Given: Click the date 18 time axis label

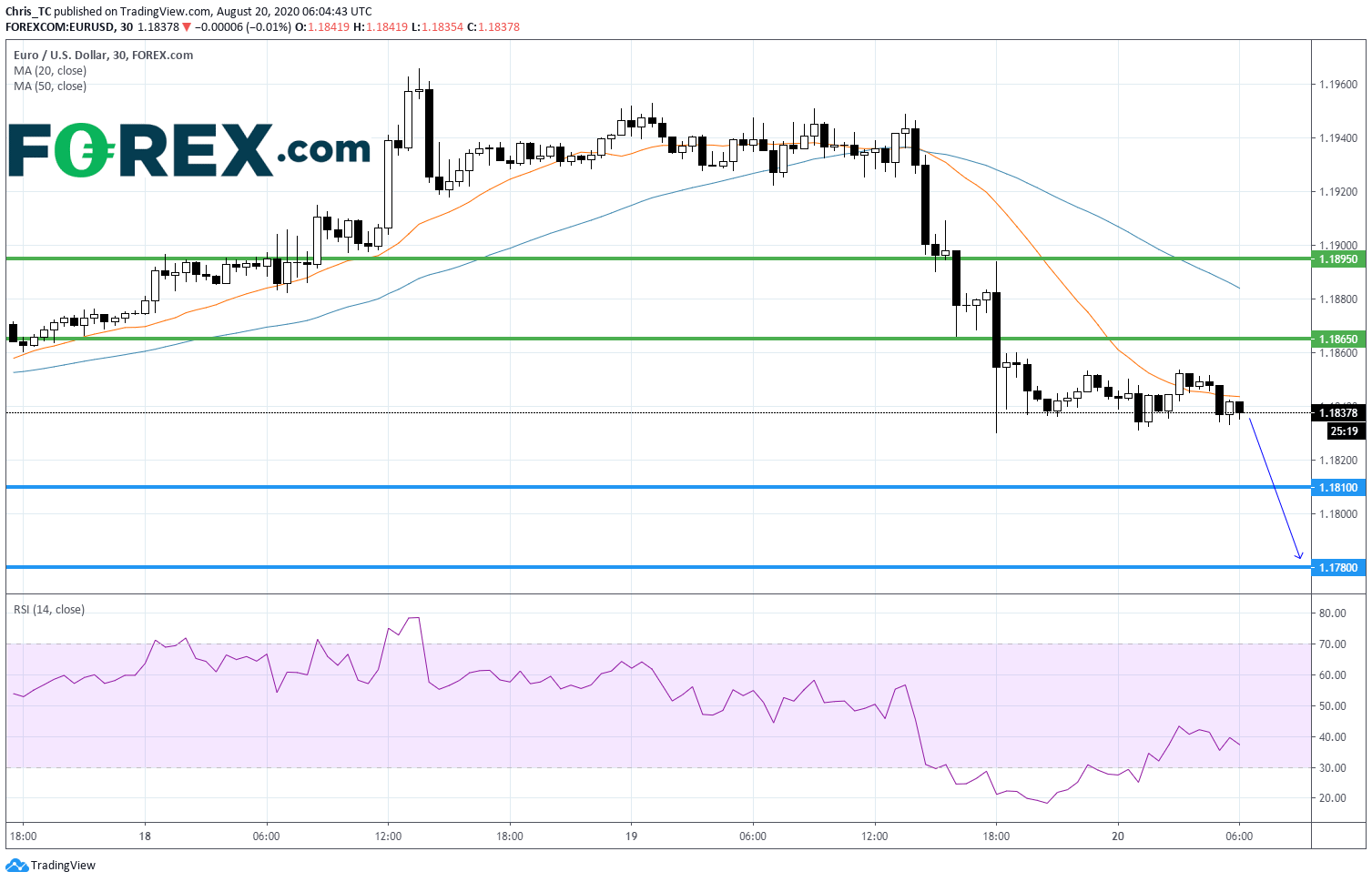Looking at the screenshot, I should click(x=145, y=836).
